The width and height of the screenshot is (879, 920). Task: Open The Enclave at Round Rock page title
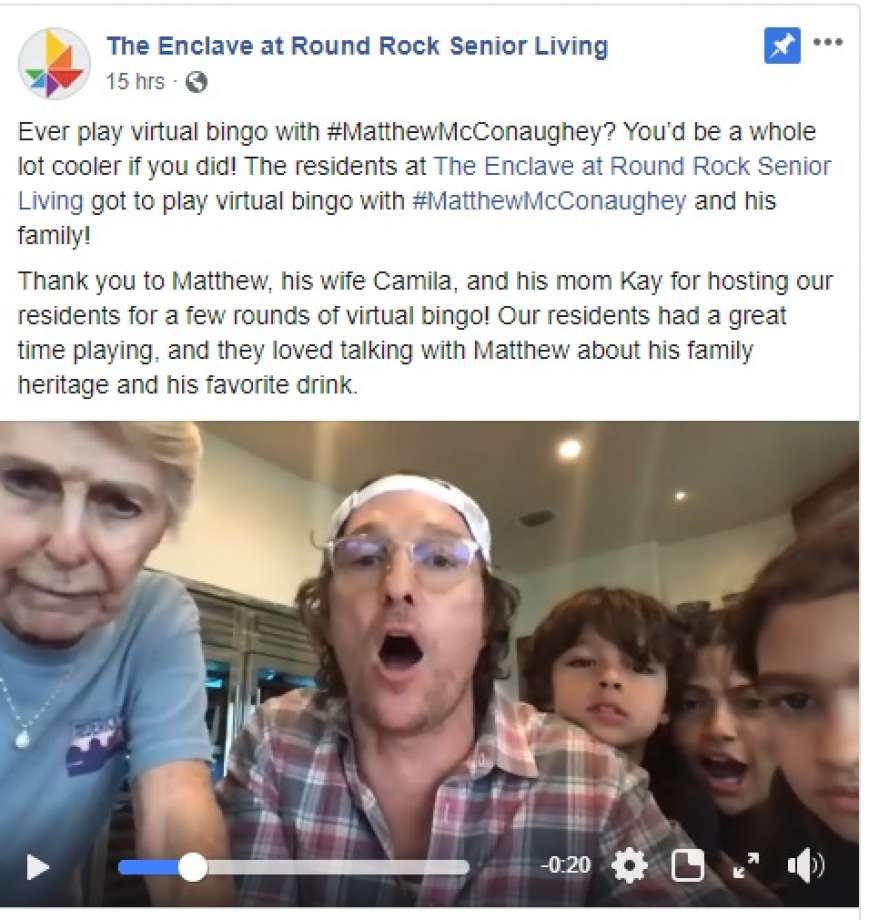(357, 46)
